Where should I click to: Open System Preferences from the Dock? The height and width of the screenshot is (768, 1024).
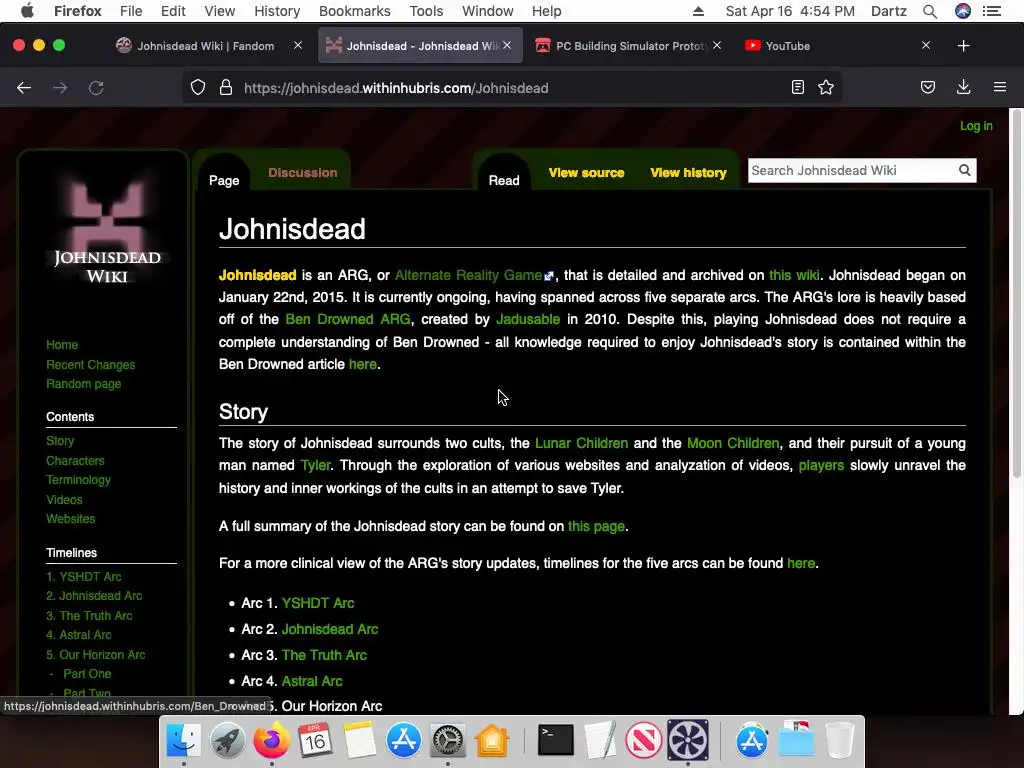point(447,741)
